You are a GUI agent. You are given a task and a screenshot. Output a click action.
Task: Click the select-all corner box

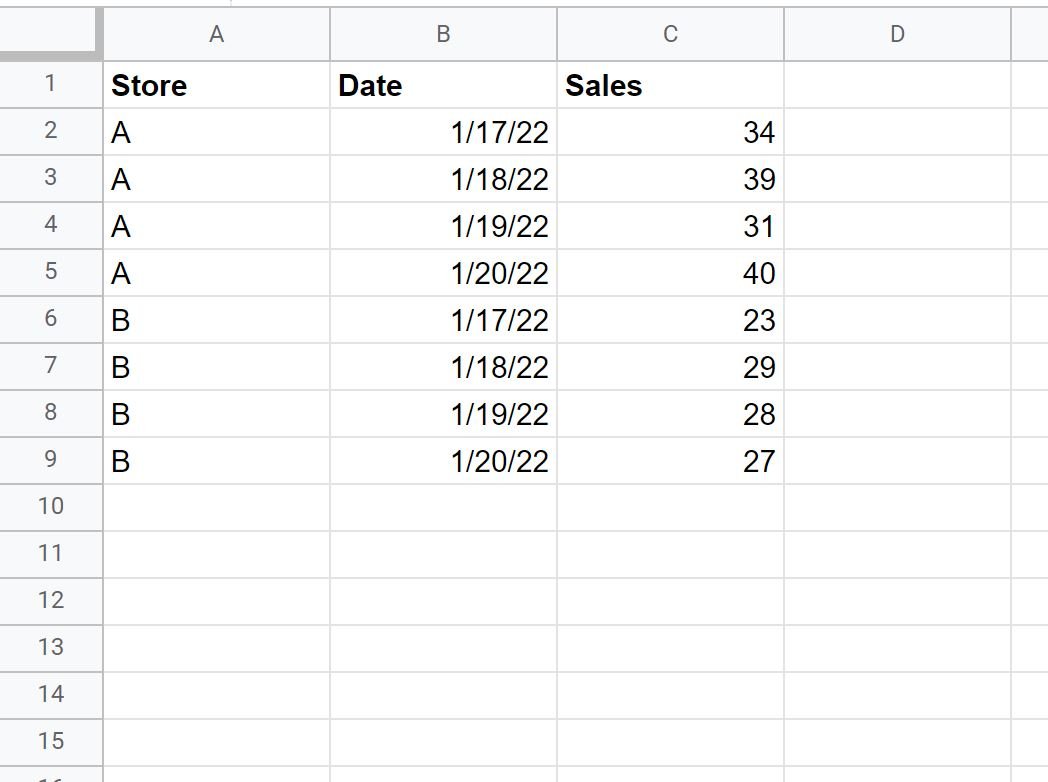click(x=49, y=31)
